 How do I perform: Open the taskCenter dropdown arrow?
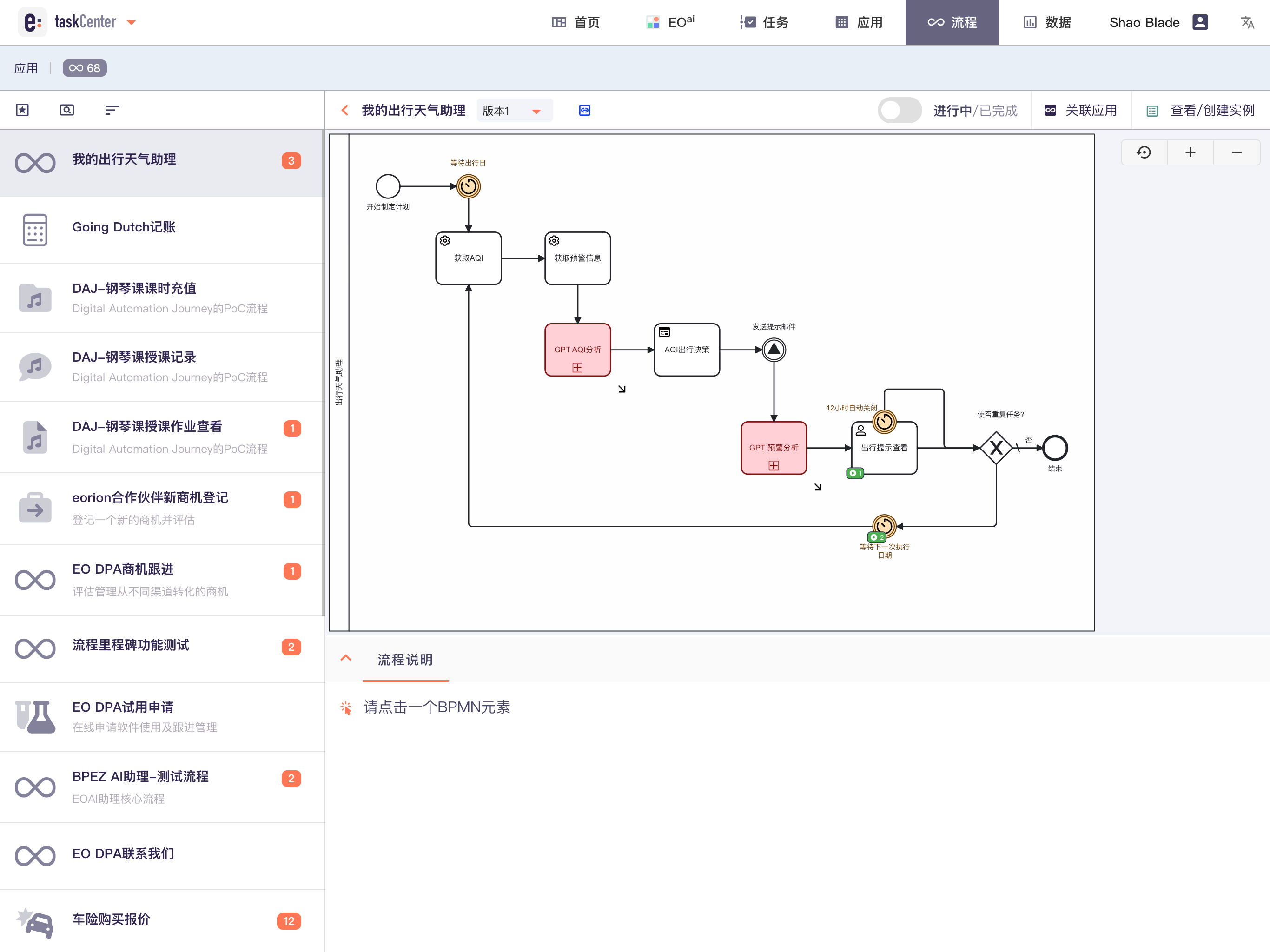point(132,23)
